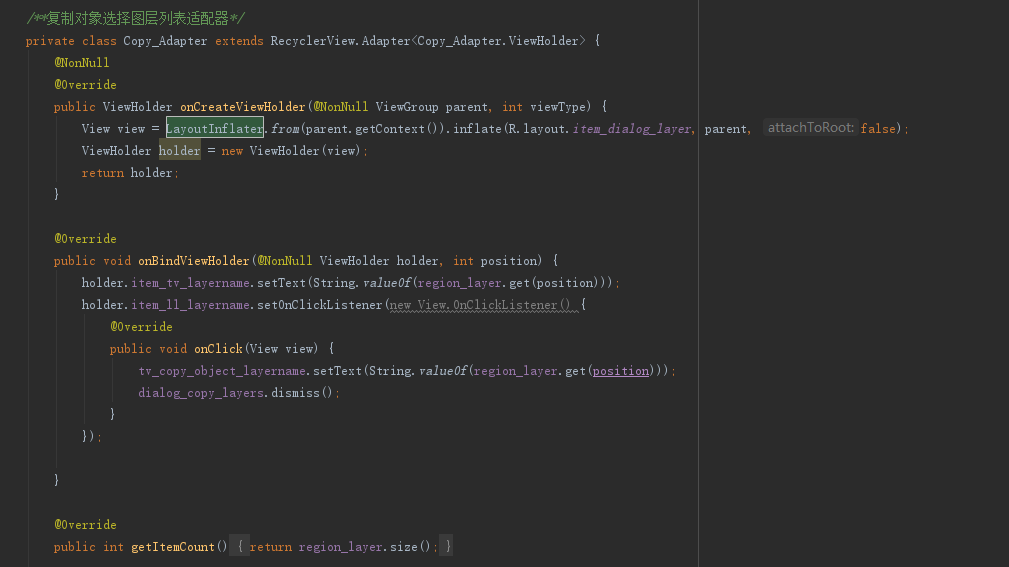Click the standalone @NonNull annotation line
This screenshot has width=1009, height=567.
pos(82,62)
